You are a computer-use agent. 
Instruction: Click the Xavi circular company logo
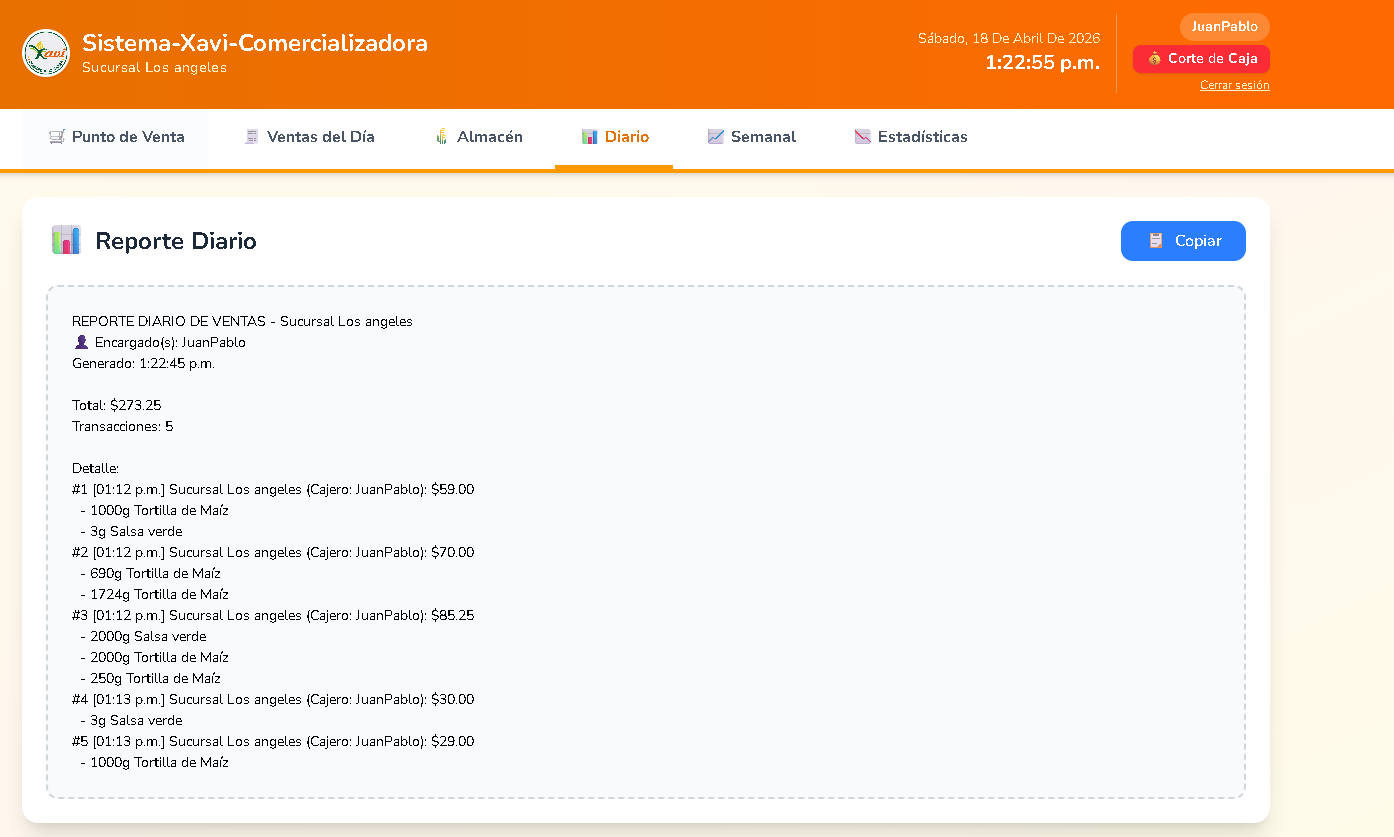coord(45,52)
